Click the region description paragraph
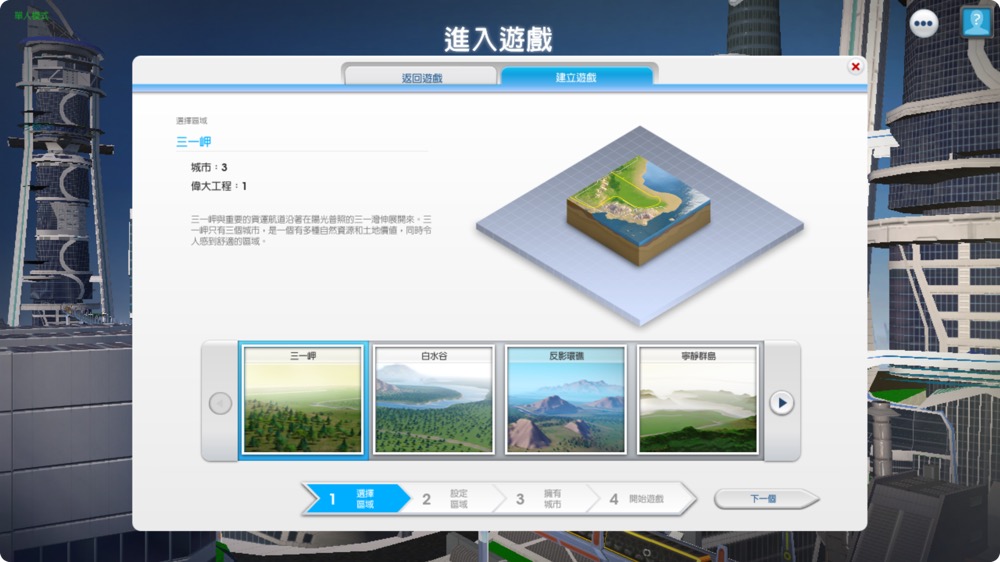Viewport: 1000px width, 562px height. click(311, 230)
